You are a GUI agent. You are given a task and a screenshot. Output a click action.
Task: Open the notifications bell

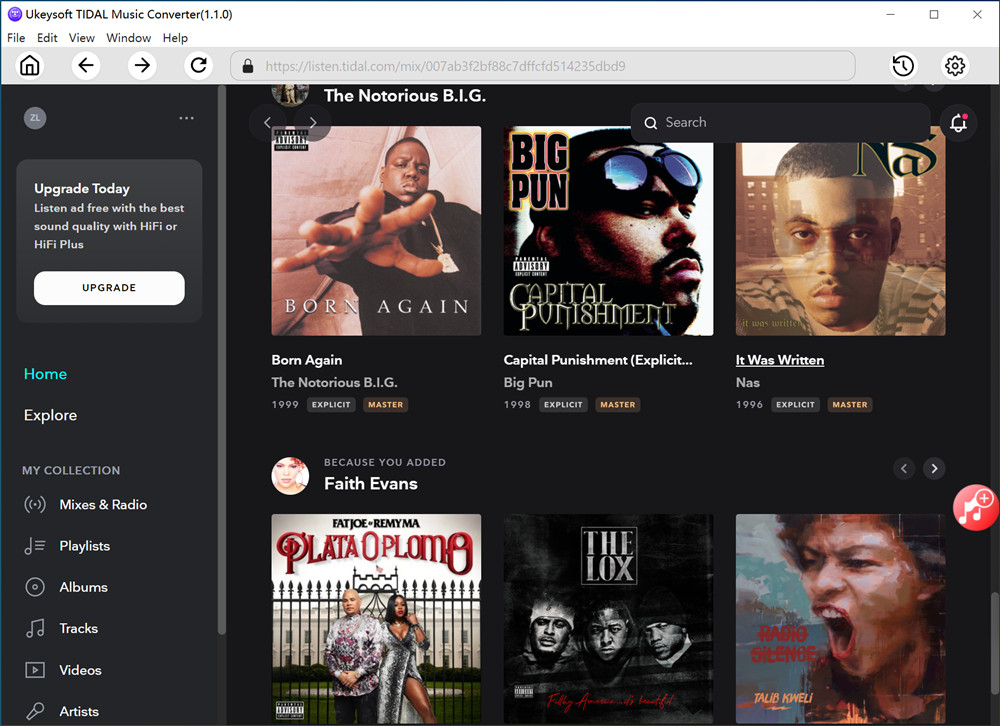pos(958,123)
